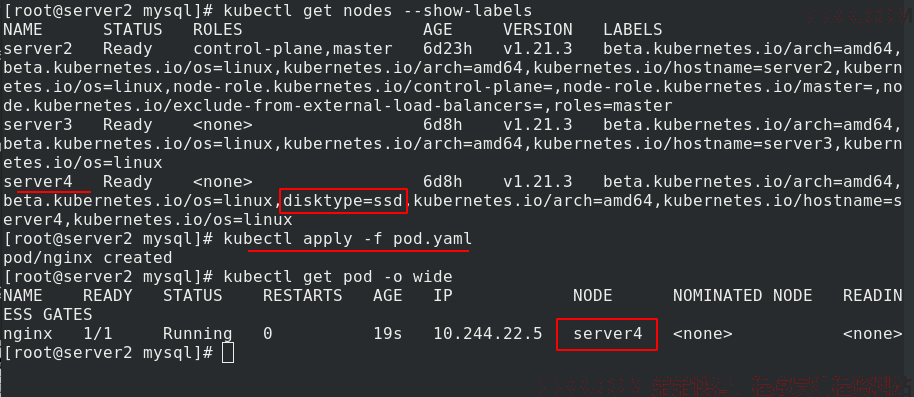Select the 'pod/nginx created' output line
The width and height of the screenshot is (914, 397).
(x=87, y=258)
